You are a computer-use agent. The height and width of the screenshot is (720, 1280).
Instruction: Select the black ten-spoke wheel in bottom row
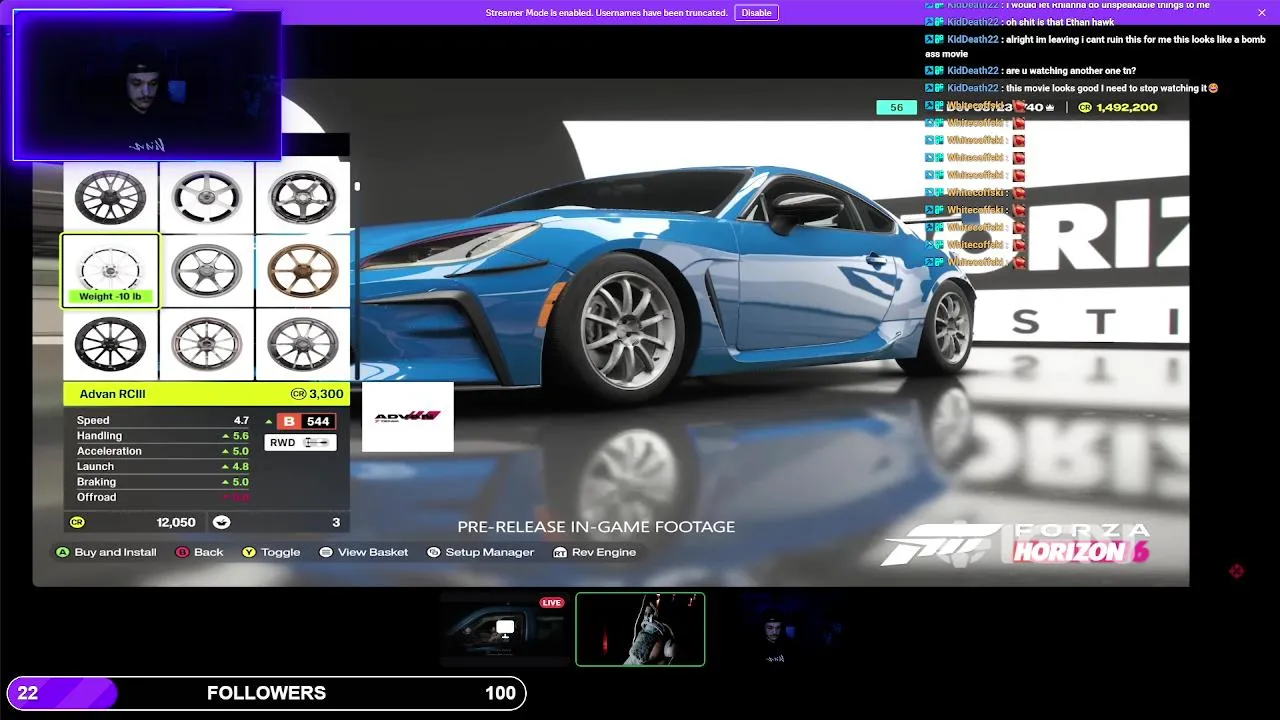coord(110,344)
